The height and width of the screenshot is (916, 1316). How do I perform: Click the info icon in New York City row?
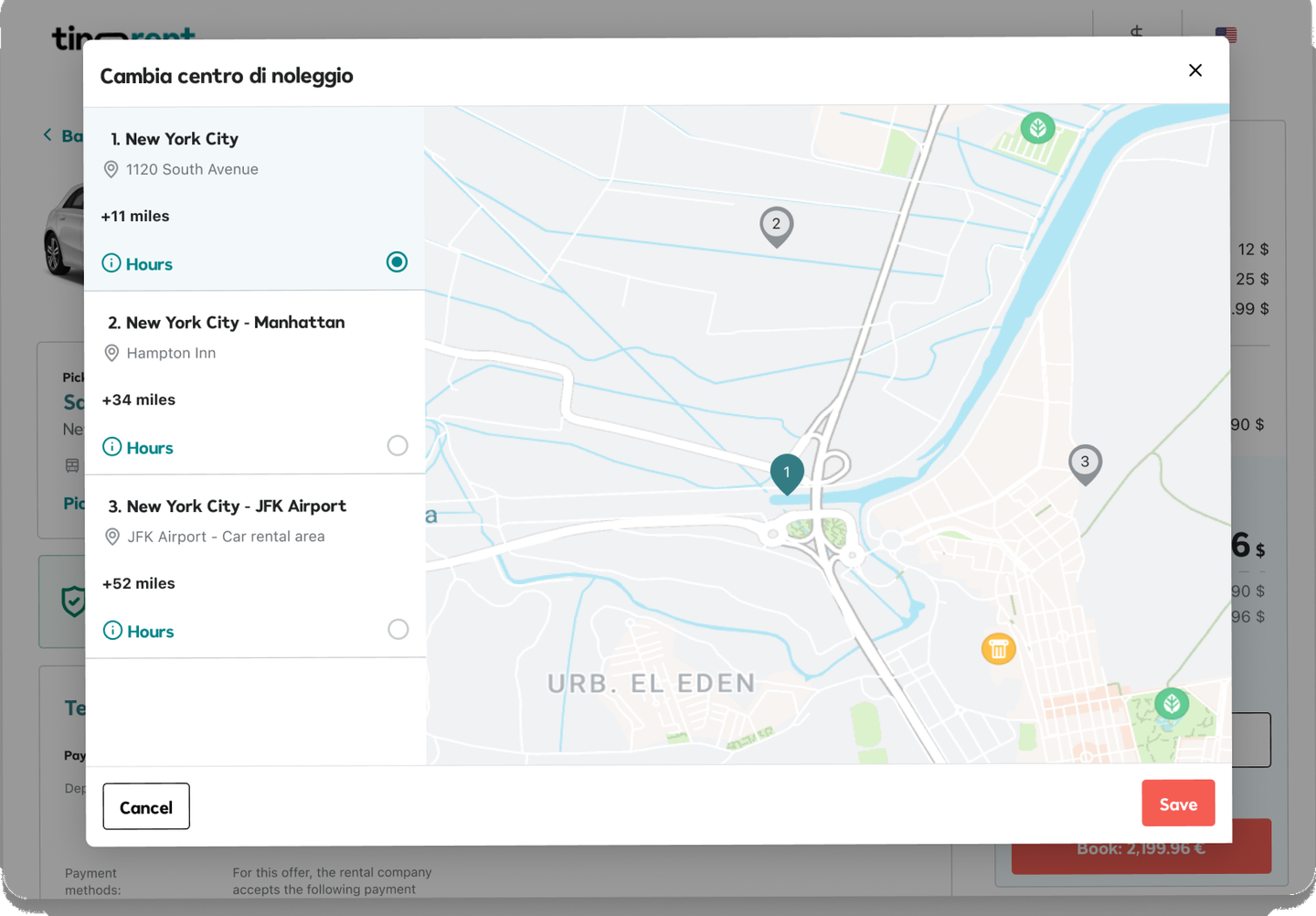pyautogui.click(x=111, y=263)
